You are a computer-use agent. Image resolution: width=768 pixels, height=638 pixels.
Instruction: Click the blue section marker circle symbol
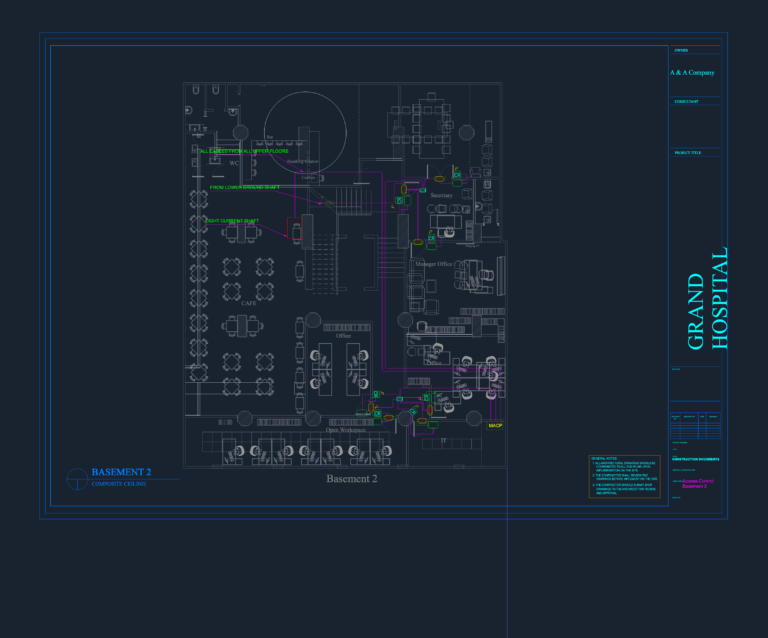click(77, 479)
